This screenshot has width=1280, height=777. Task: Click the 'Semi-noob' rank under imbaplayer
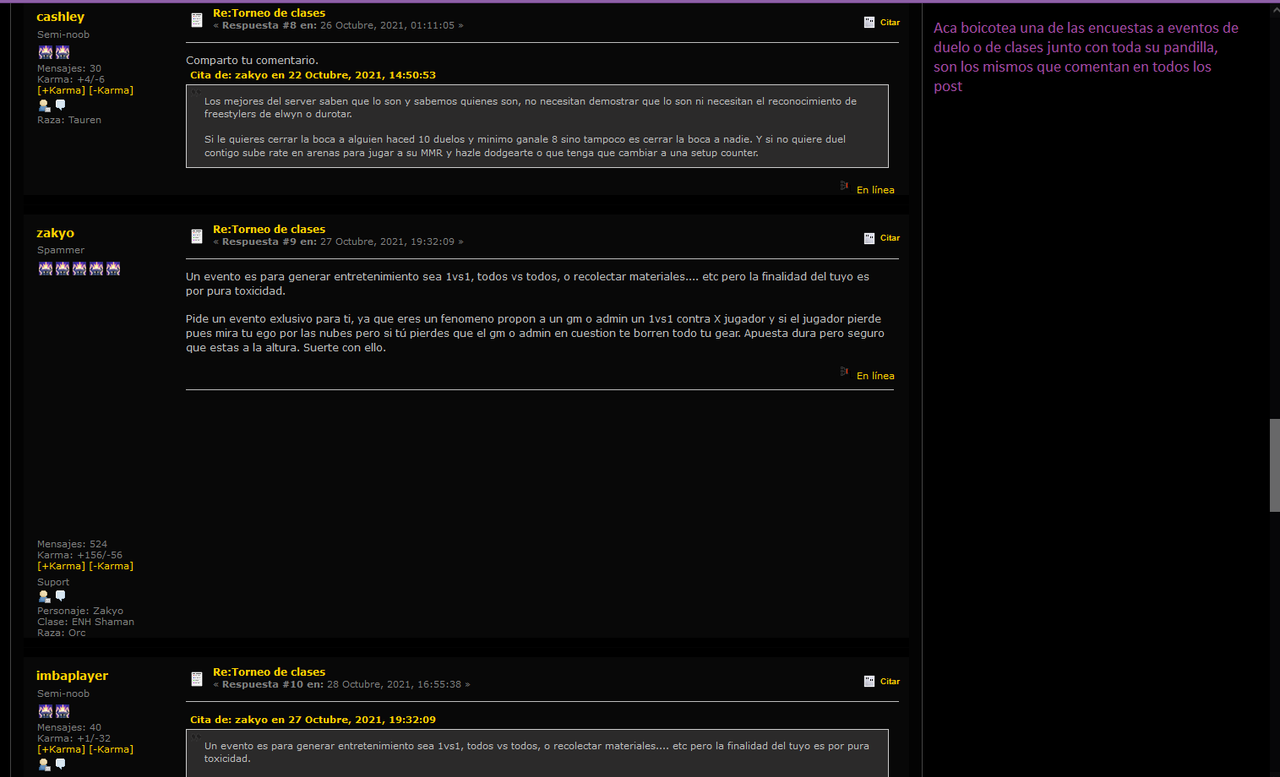(63, 693)
